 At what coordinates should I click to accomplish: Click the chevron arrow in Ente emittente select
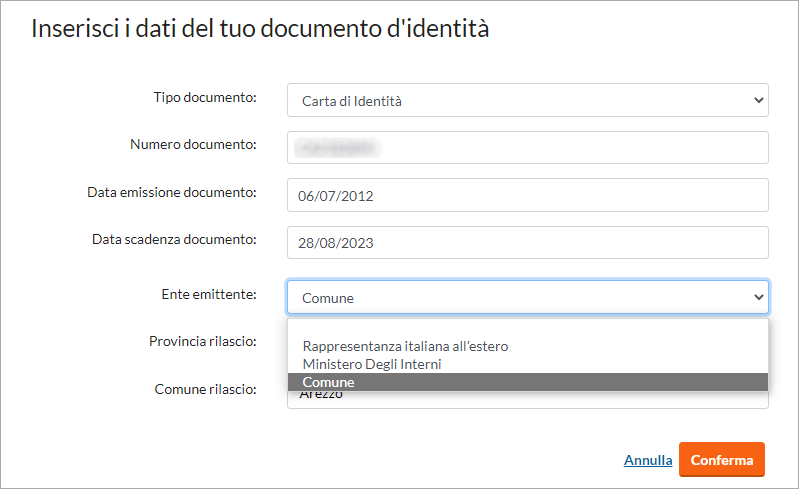coord(758,297)
